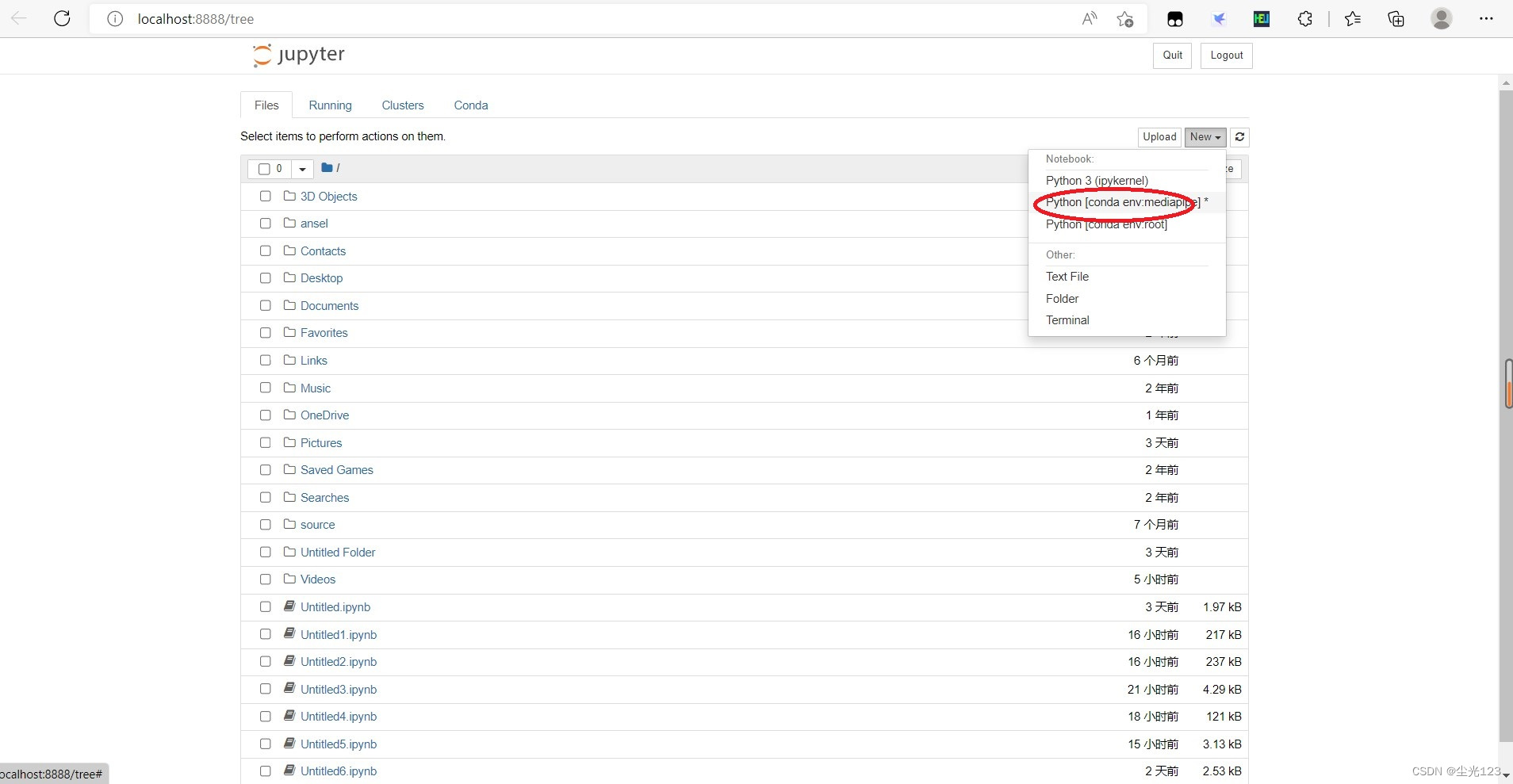Click the page vertical scrollbar
Screen dimensions: 1513x784
(x=1505, y=415)
